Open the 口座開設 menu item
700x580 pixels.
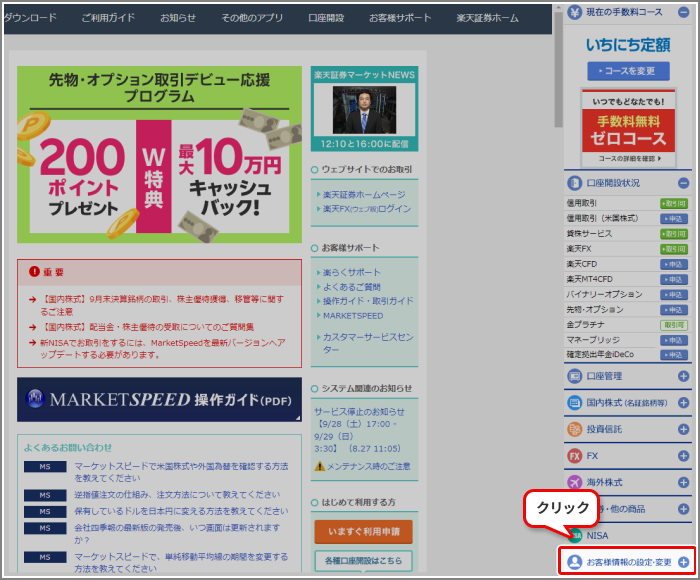point(326,18)
